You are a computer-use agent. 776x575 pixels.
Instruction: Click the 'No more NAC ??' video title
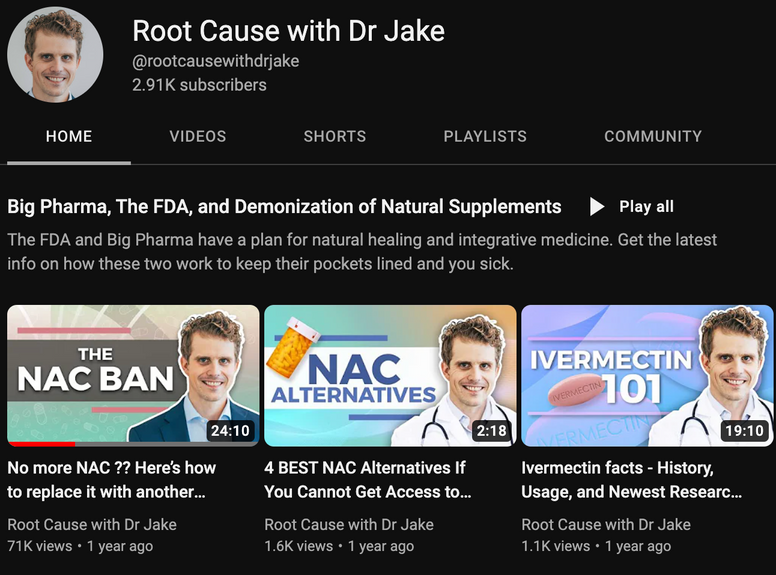112,479
